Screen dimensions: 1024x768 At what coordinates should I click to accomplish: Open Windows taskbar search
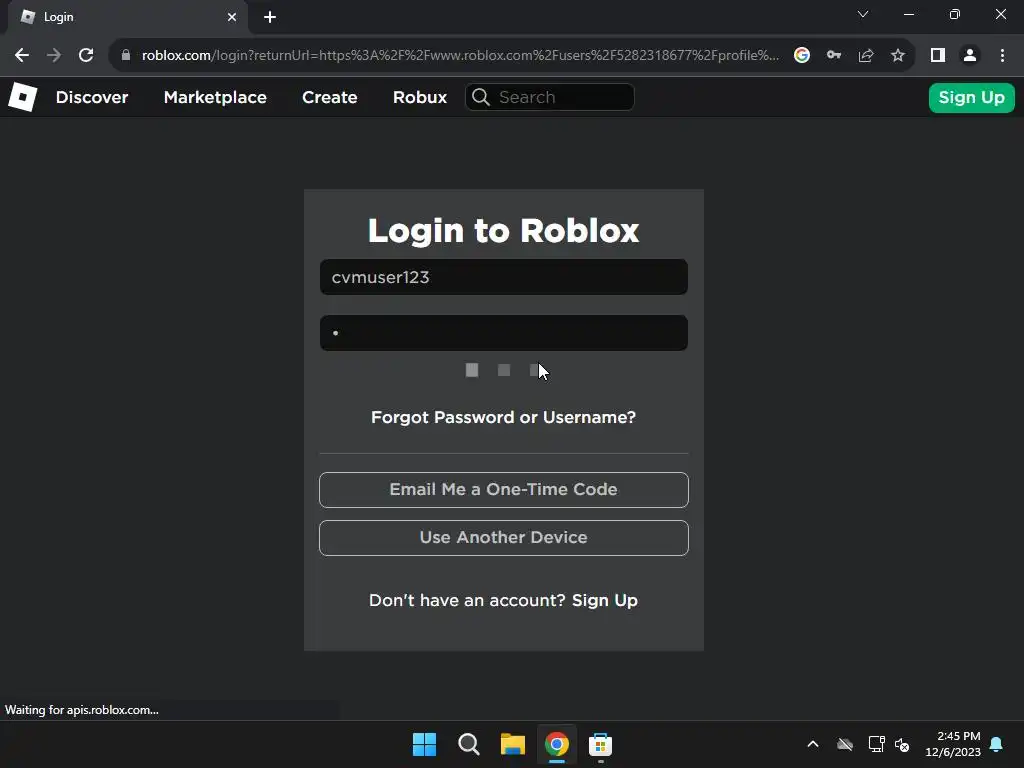point(469,744)
